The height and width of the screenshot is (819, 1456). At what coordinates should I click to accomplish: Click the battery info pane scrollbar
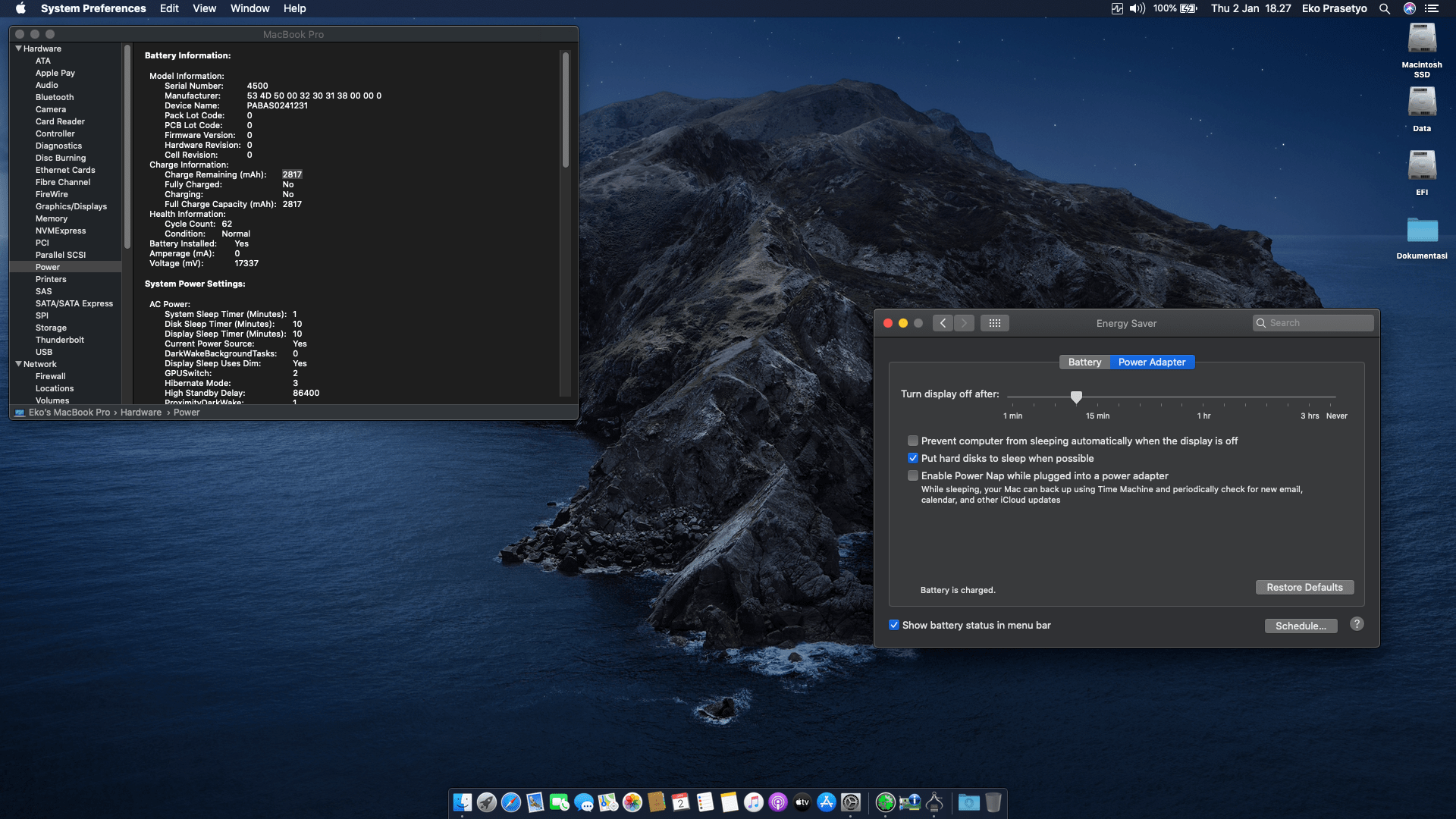tap(565, 109)
